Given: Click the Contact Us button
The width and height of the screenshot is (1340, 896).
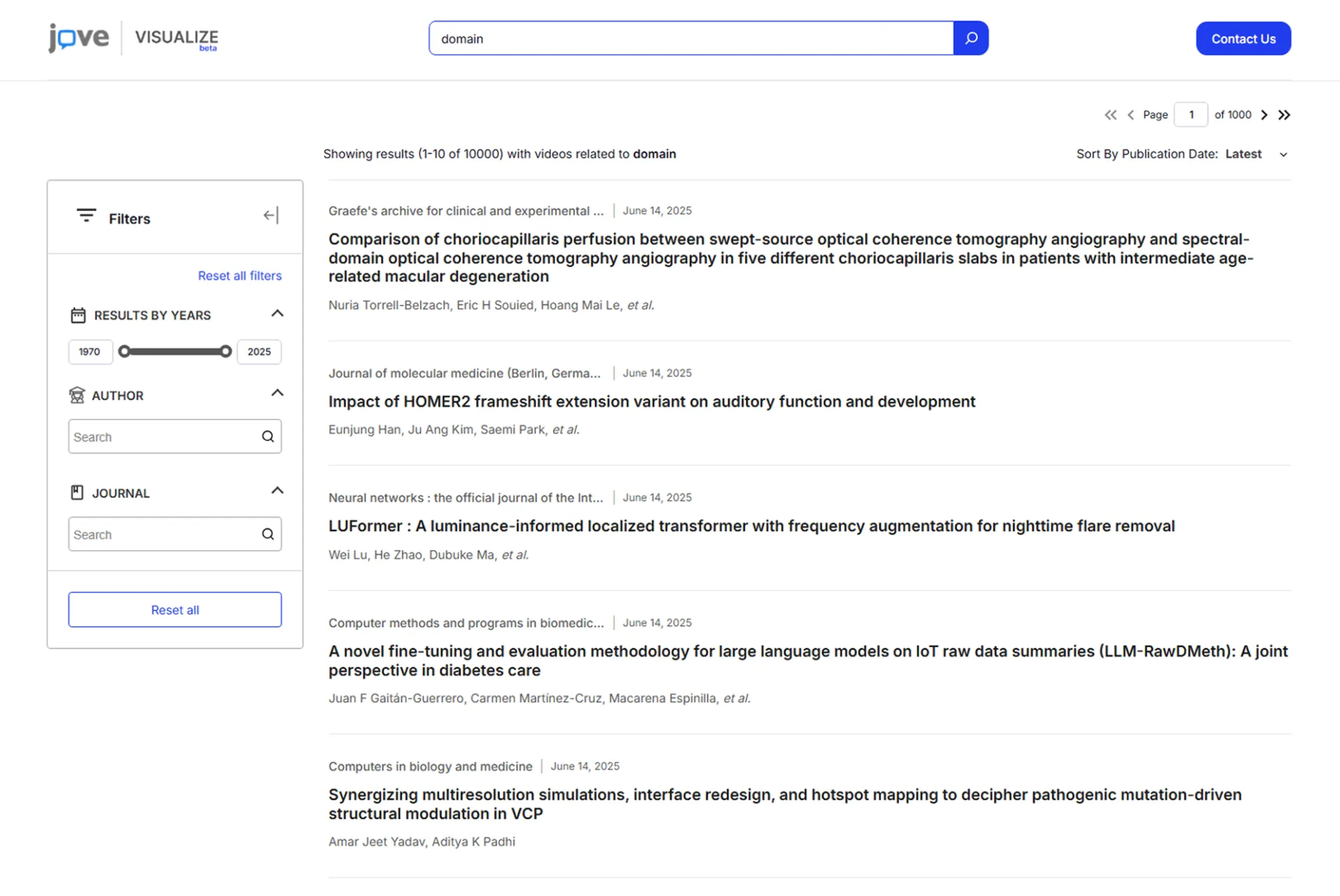Looking at the screenshot, I should tap(1244, 38).
